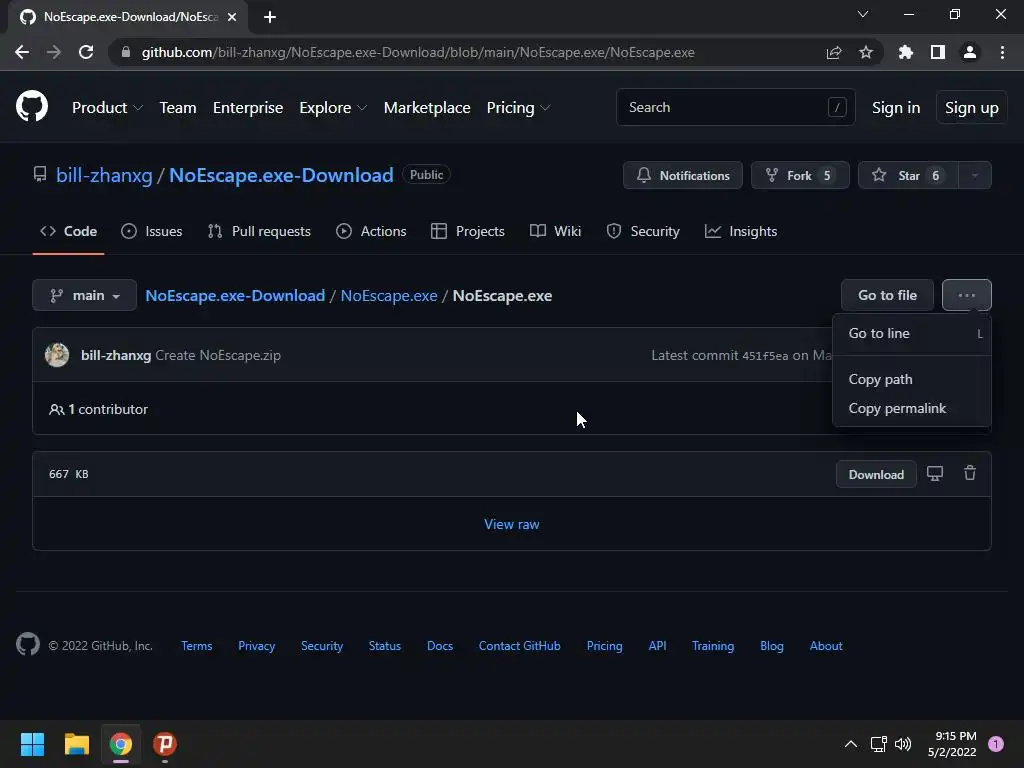
Task: Switch to the Issues tab
Action: tap(152, 231)
